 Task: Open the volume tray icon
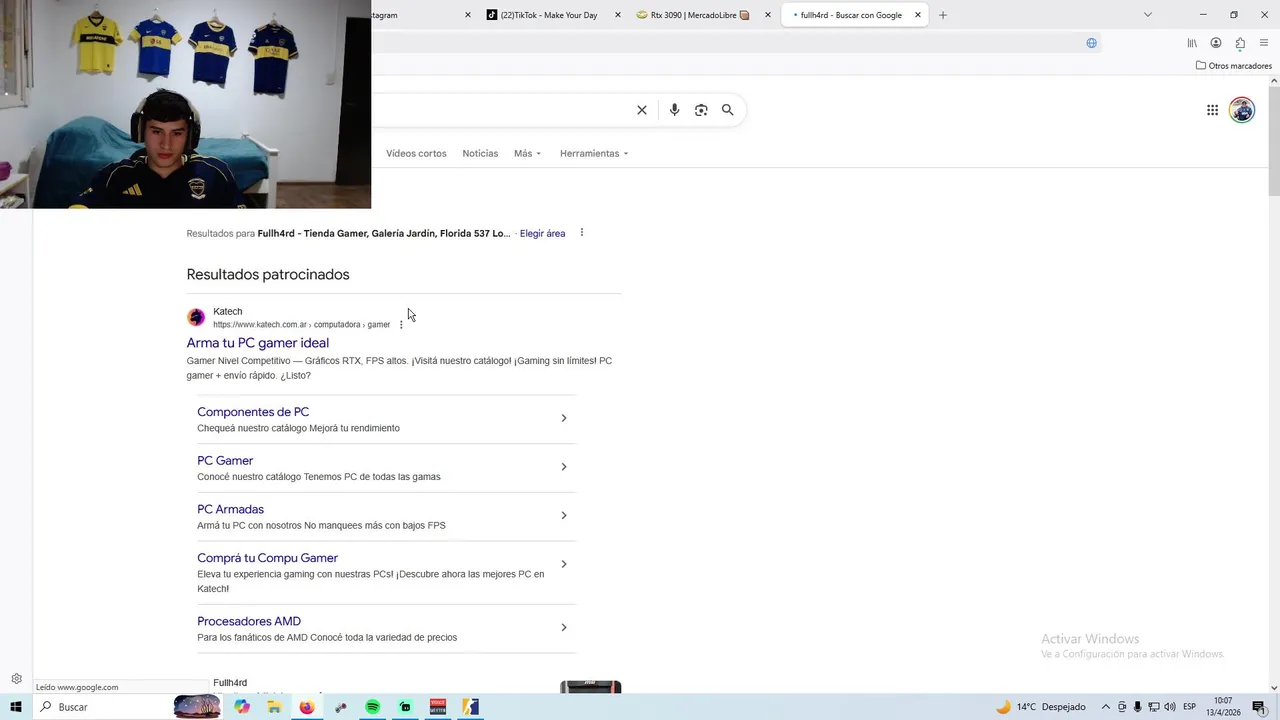tap(1169, 707)
